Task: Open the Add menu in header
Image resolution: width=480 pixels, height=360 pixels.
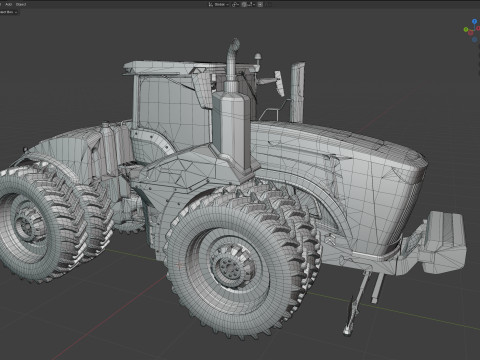Action: tap(9, 4)
